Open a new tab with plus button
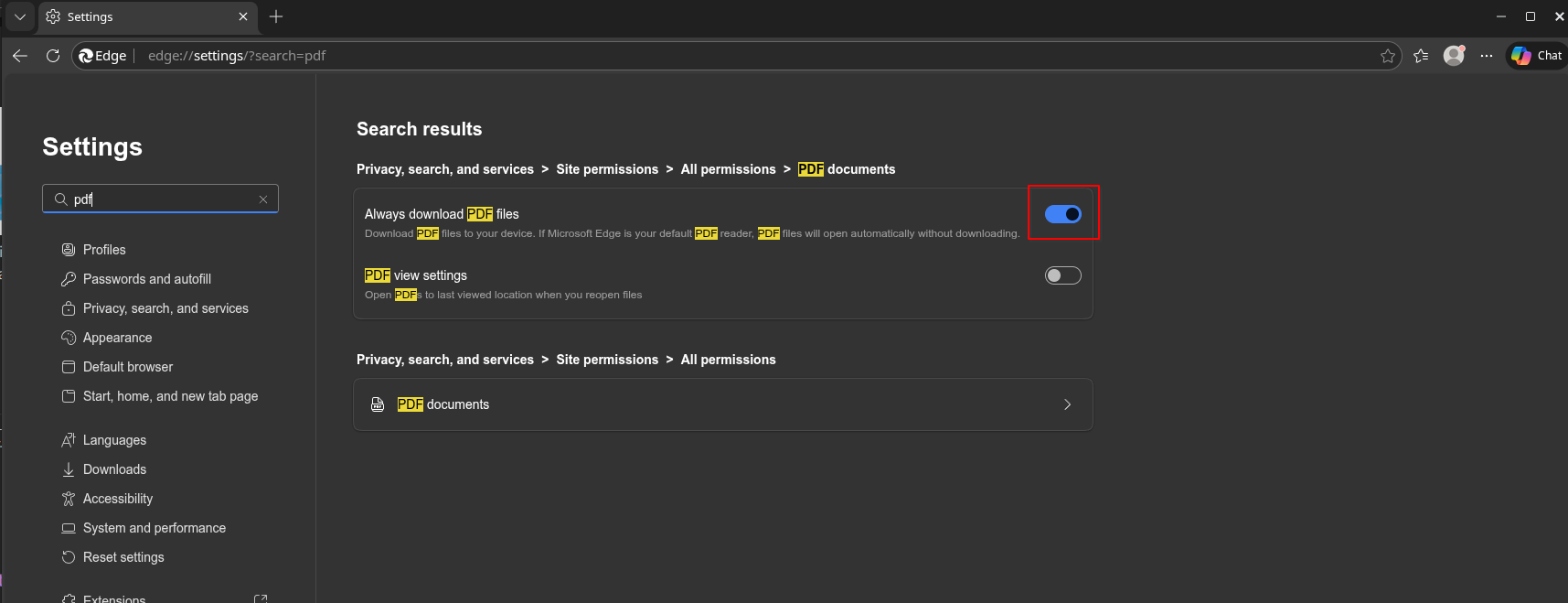The height and width of the screenshot is (603, 1568). point(276,16)
